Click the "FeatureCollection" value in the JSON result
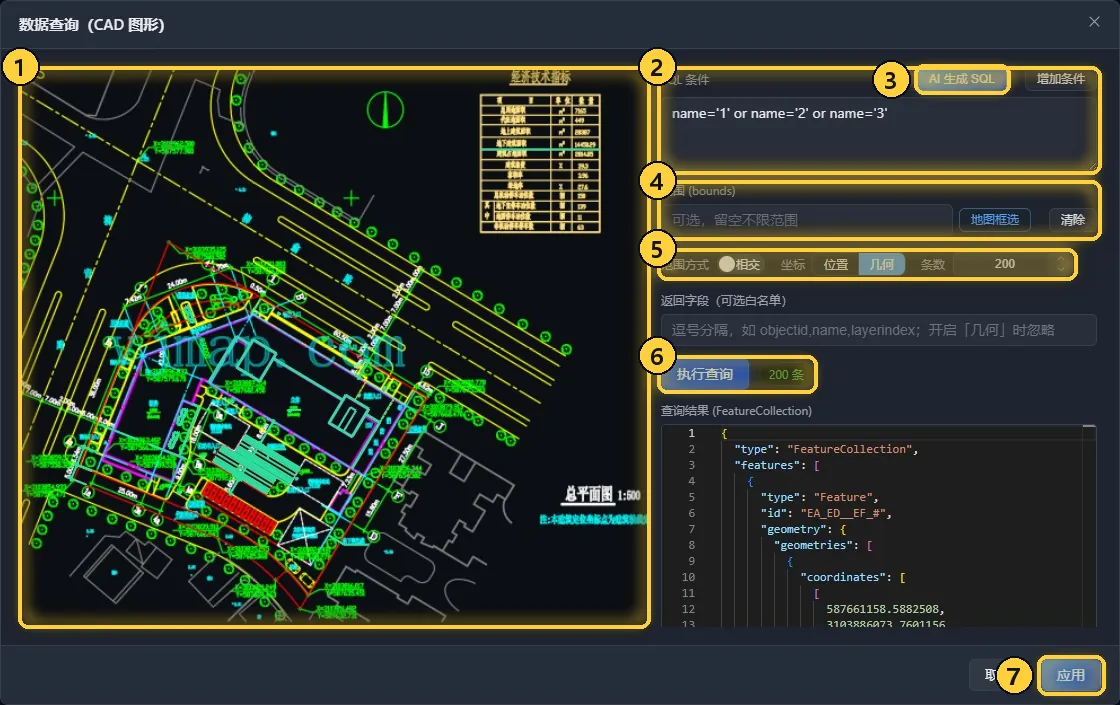This screenshot has width=1120, height=705. 849,449
